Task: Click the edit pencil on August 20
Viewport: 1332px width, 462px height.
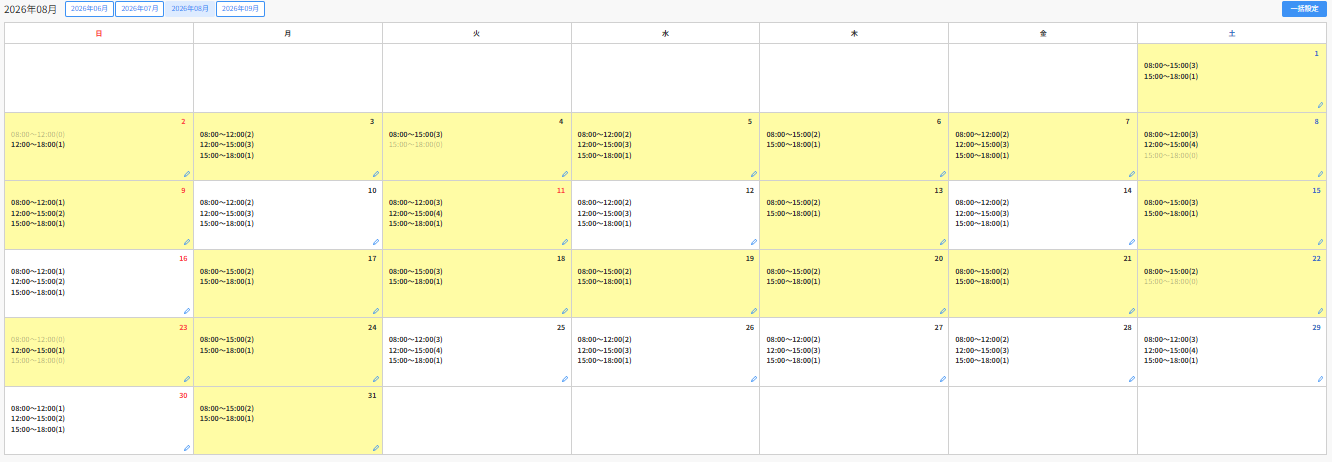Action: 942,310
